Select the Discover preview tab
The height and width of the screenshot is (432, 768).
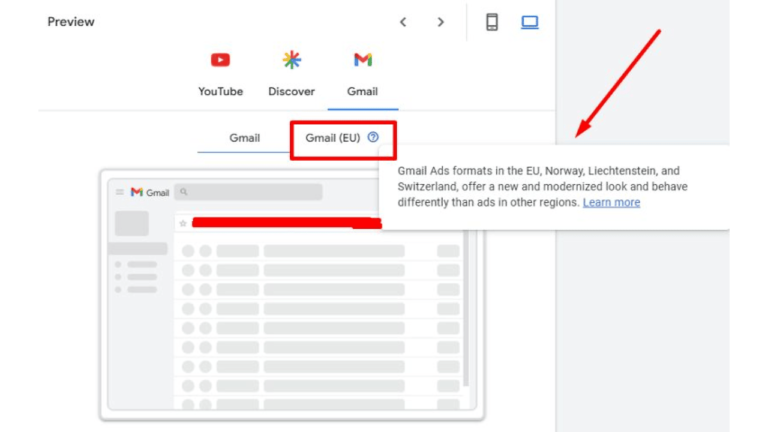tap(291, 74)
